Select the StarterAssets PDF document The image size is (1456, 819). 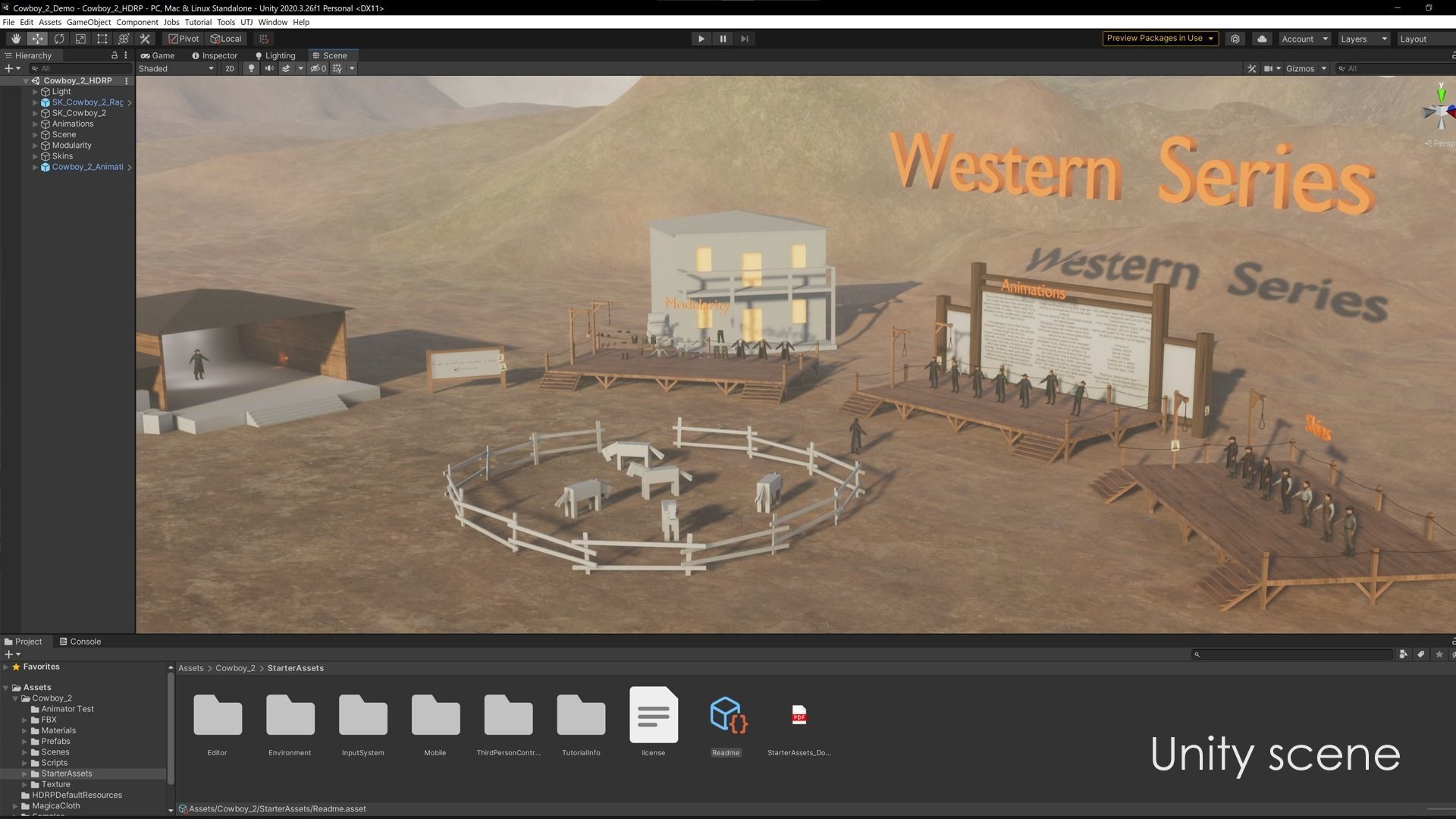pyautogui.click(x=799, y=725)
